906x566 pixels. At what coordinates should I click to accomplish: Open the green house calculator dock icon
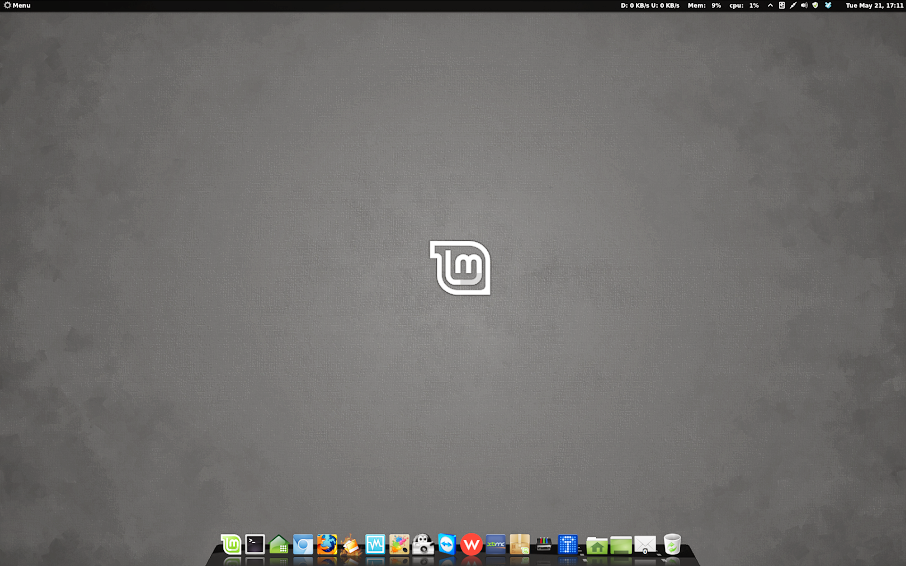(279, 545)
